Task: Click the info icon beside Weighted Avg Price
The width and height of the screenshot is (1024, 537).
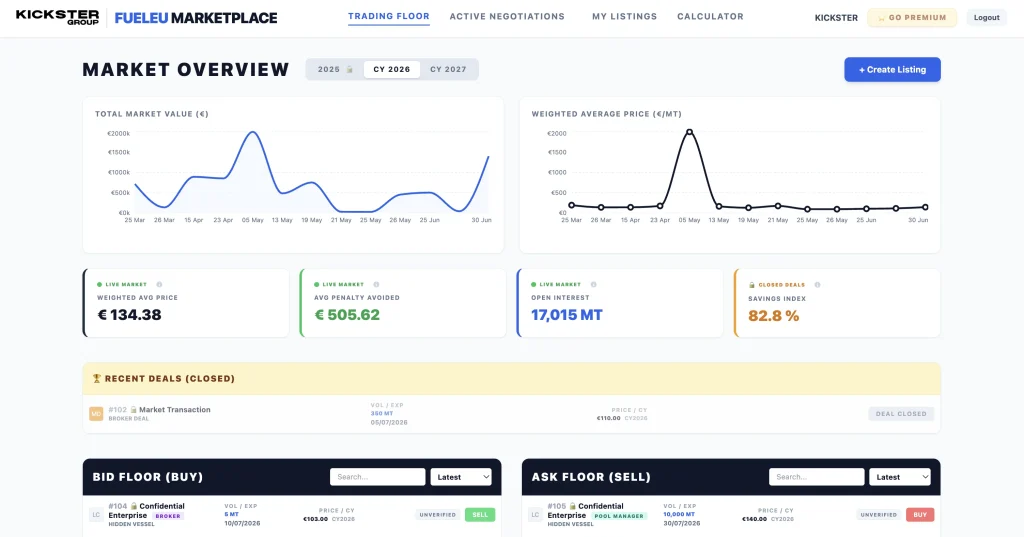Action: pyautogui.click(x=159, y=285)
